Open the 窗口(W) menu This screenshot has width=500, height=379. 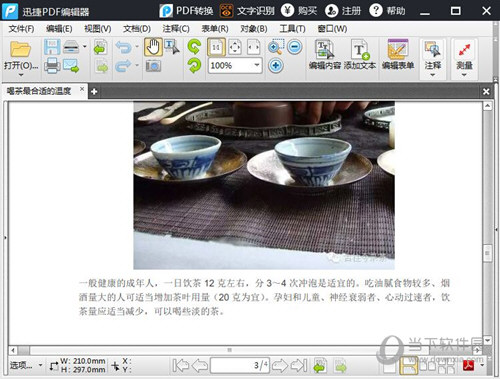coord(332,29)
